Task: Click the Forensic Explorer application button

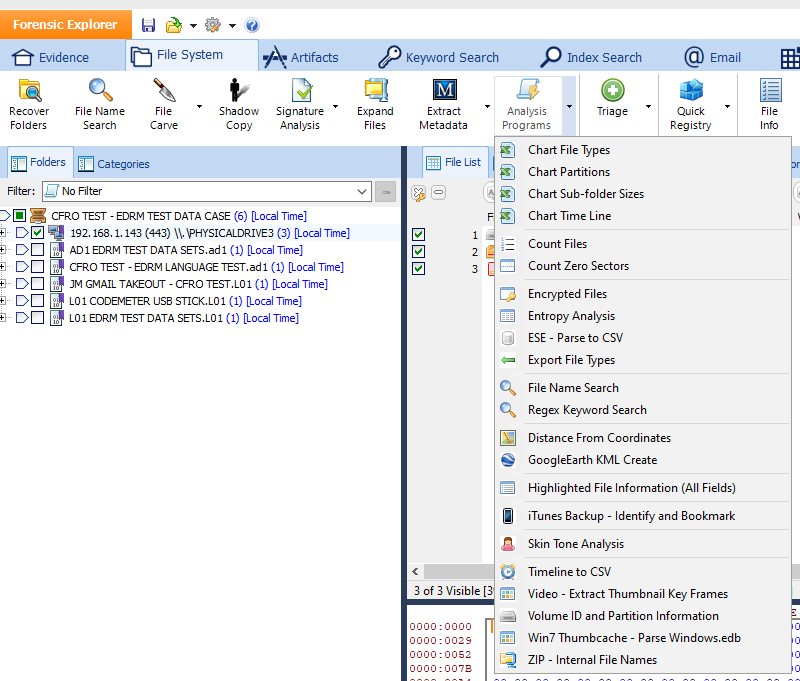Action: [x=65, y=25]
